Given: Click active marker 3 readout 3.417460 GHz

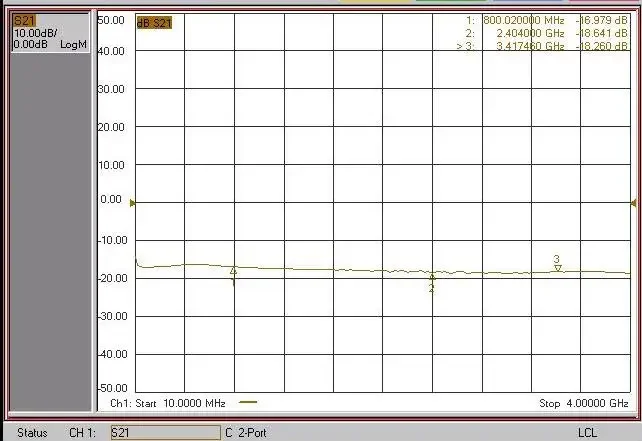Looking at the screenshot, I should [x=530, y=46].
